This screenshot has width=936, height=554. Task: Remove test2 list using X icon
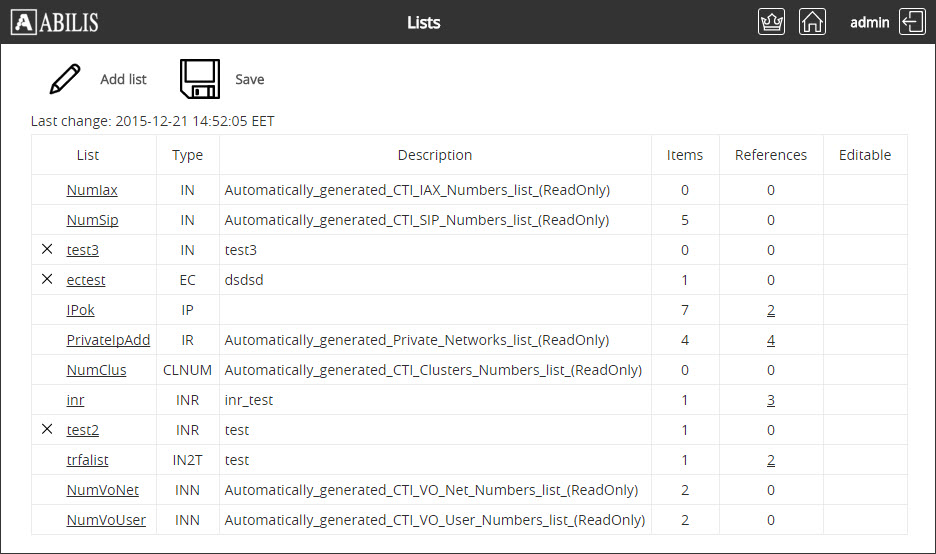click(x=47, y=429)
